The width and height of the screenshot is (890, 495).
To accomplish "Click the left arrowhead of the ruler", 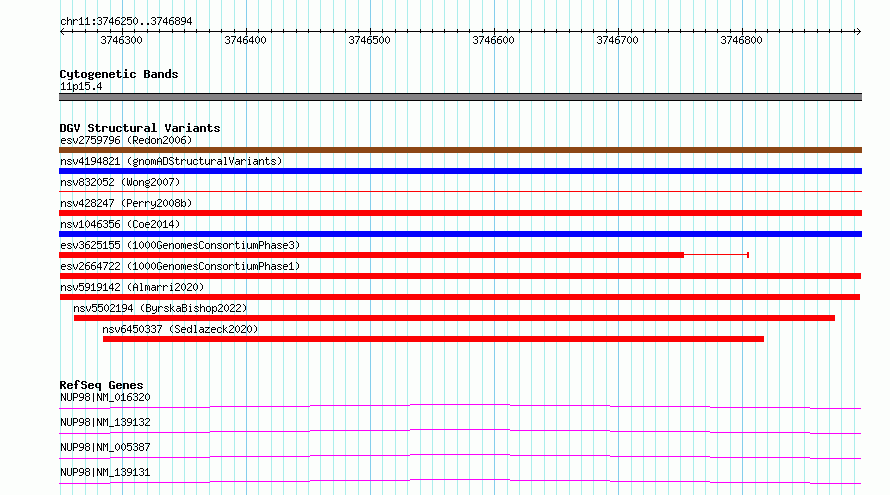I will [62, 31].
